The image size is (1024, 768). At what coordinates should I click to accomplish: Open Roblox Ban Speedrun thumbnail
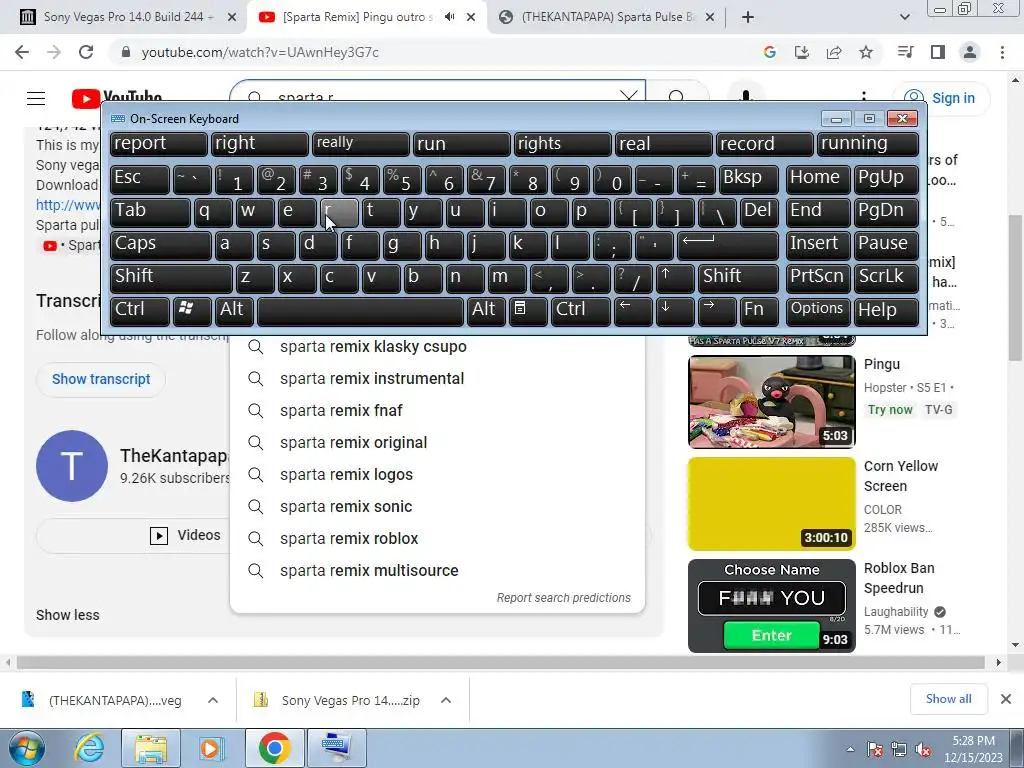771,606
